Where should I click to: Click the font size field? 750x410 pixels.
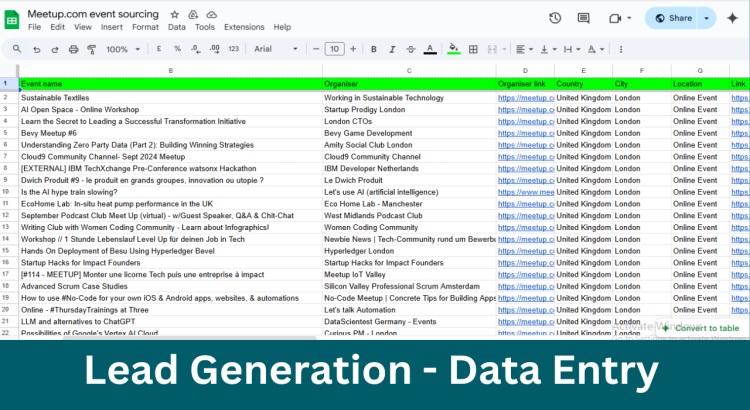(334, 49)
